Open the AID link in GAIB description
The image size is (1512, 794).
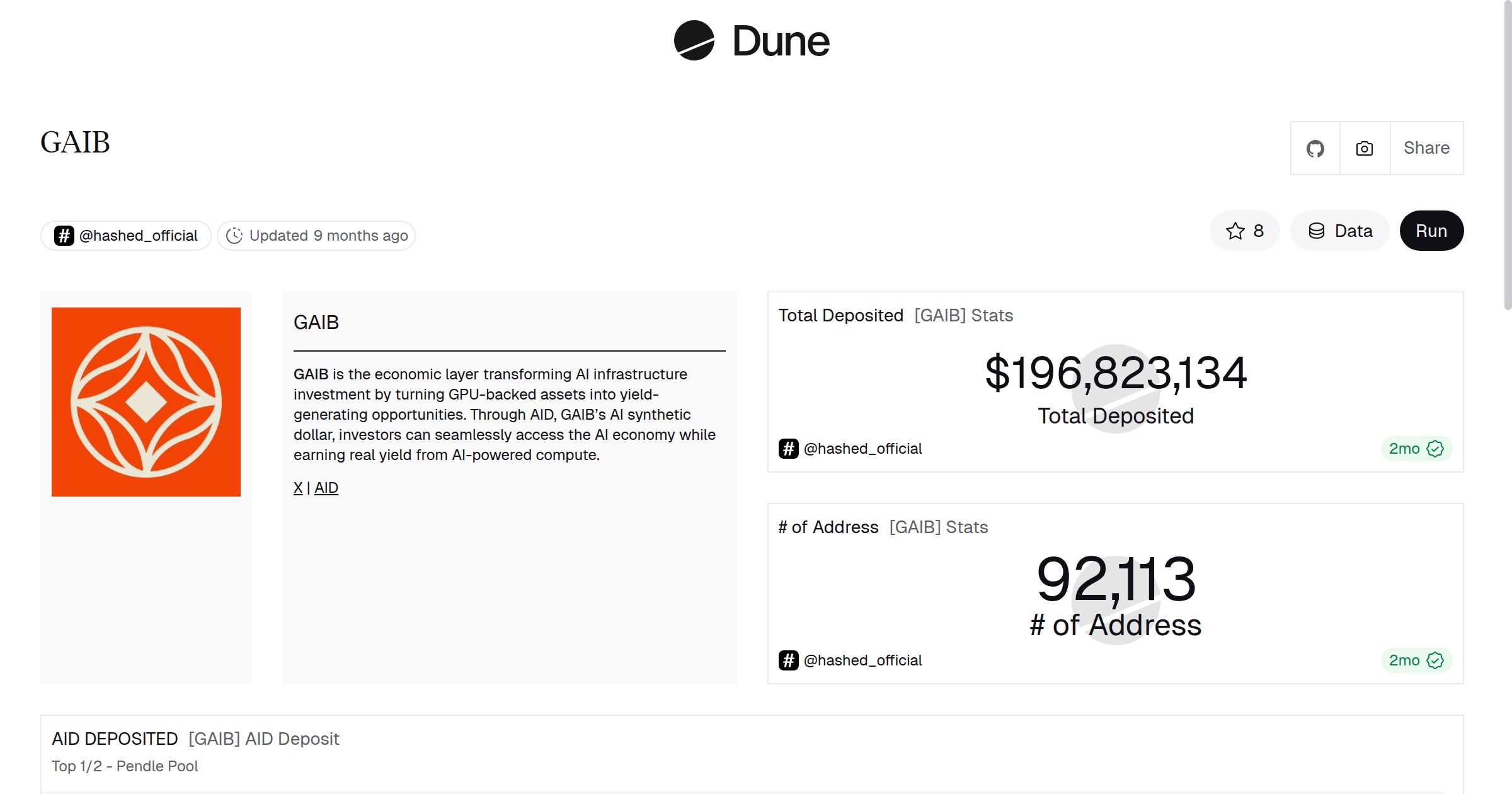(x=326, y=488)
